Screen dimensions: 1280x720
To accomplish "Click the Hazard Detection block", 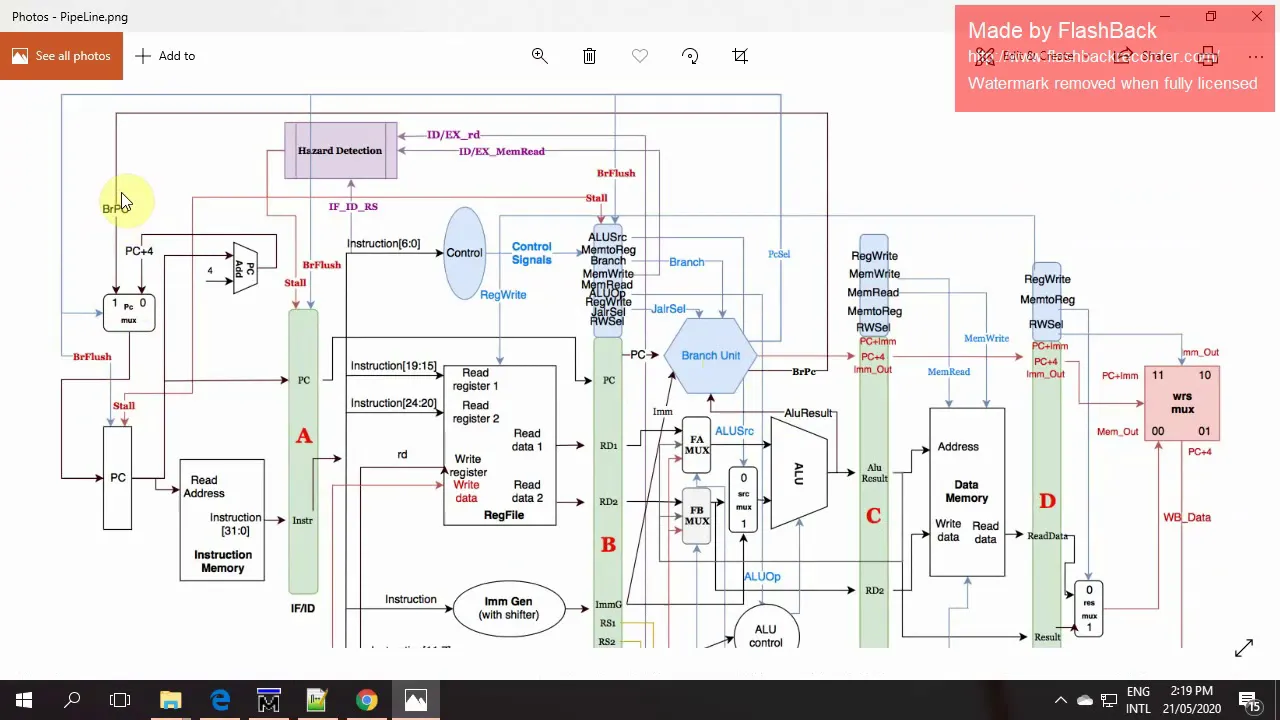I will click(340, 150).
